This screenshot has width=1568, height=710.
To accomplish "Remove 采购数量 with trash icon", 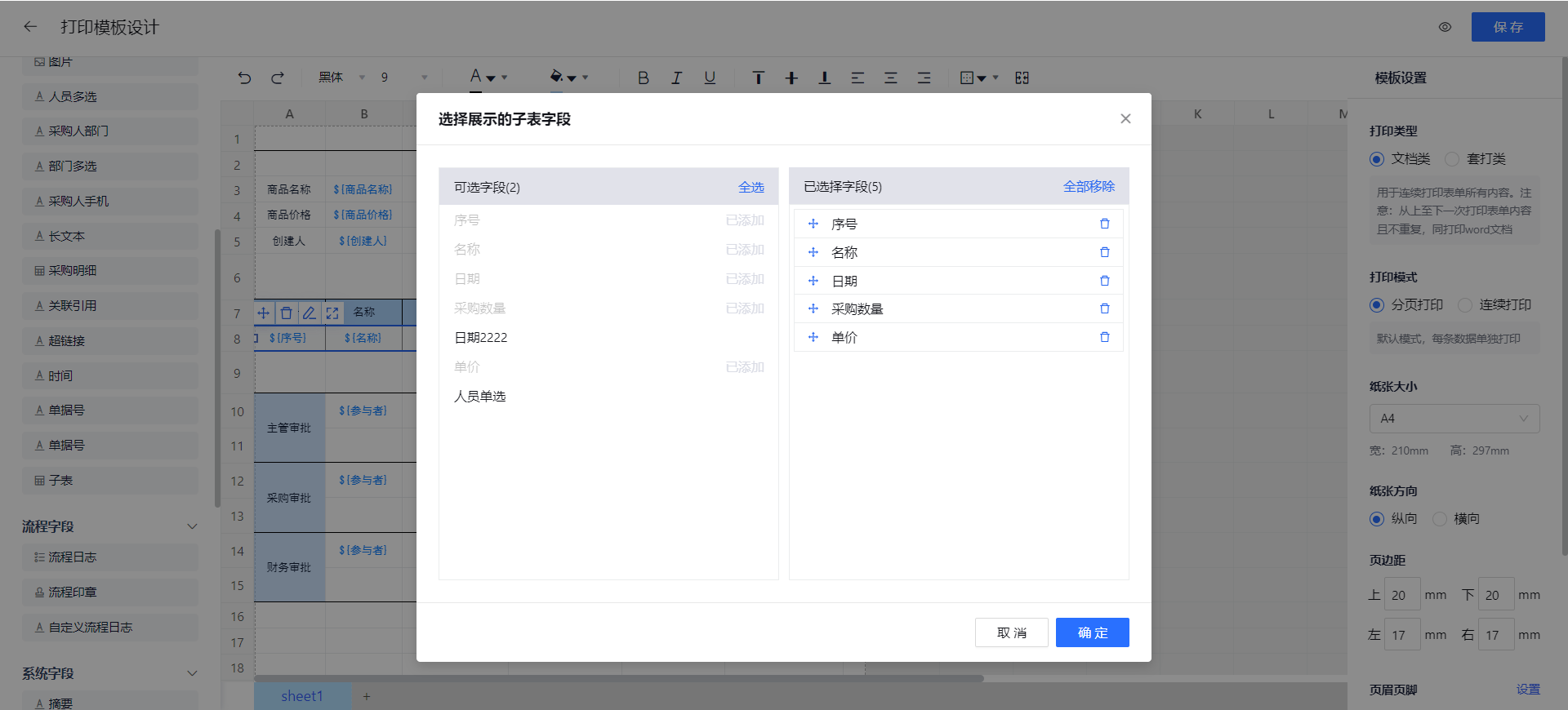I will pos(1105,308).
